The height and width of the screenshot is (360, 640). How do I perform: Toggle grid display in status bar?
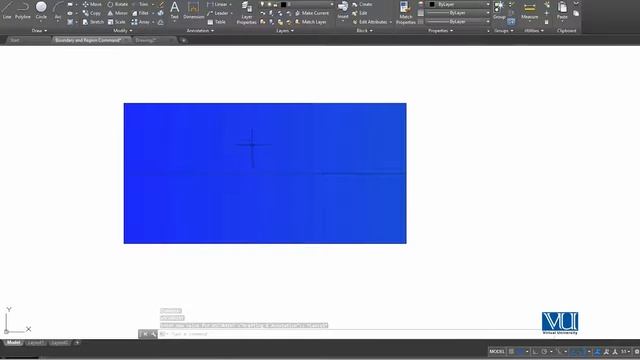(x=511, y=351)
